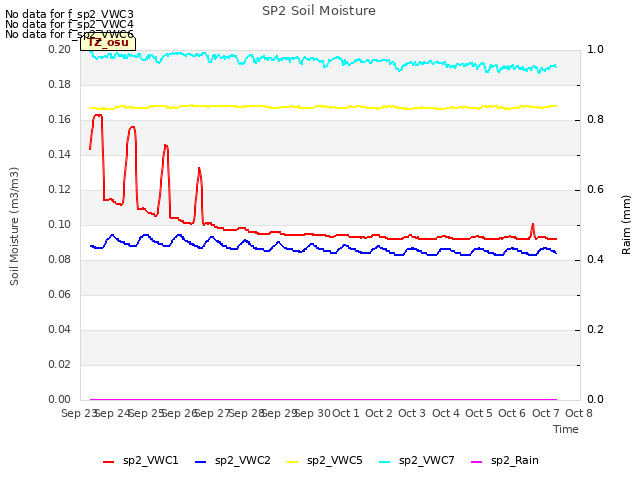Click the magenta sp2_Rain legend swatch

click(477, 462)
